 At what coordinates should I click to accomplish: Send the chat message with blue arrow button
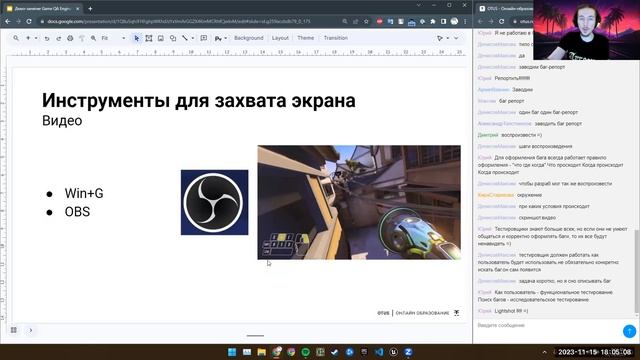(629, 331)
